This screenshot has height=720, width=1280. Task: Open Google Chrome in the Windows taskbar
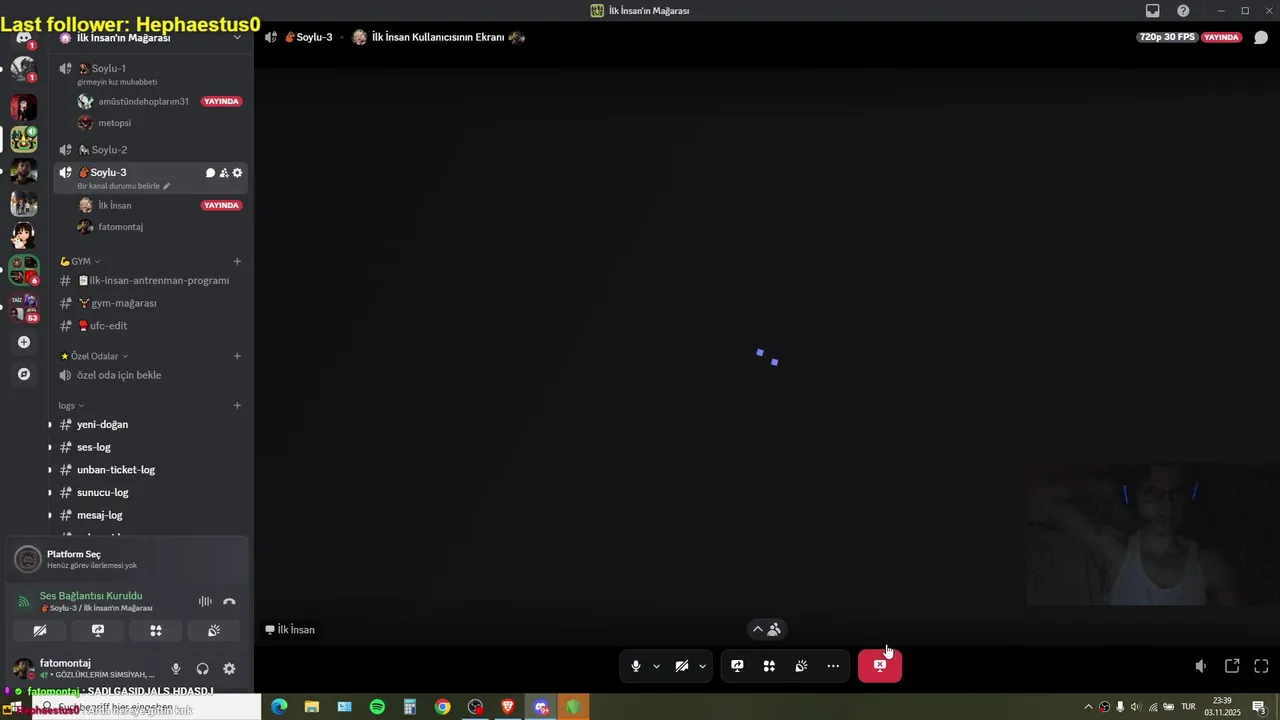pos(442,707)
